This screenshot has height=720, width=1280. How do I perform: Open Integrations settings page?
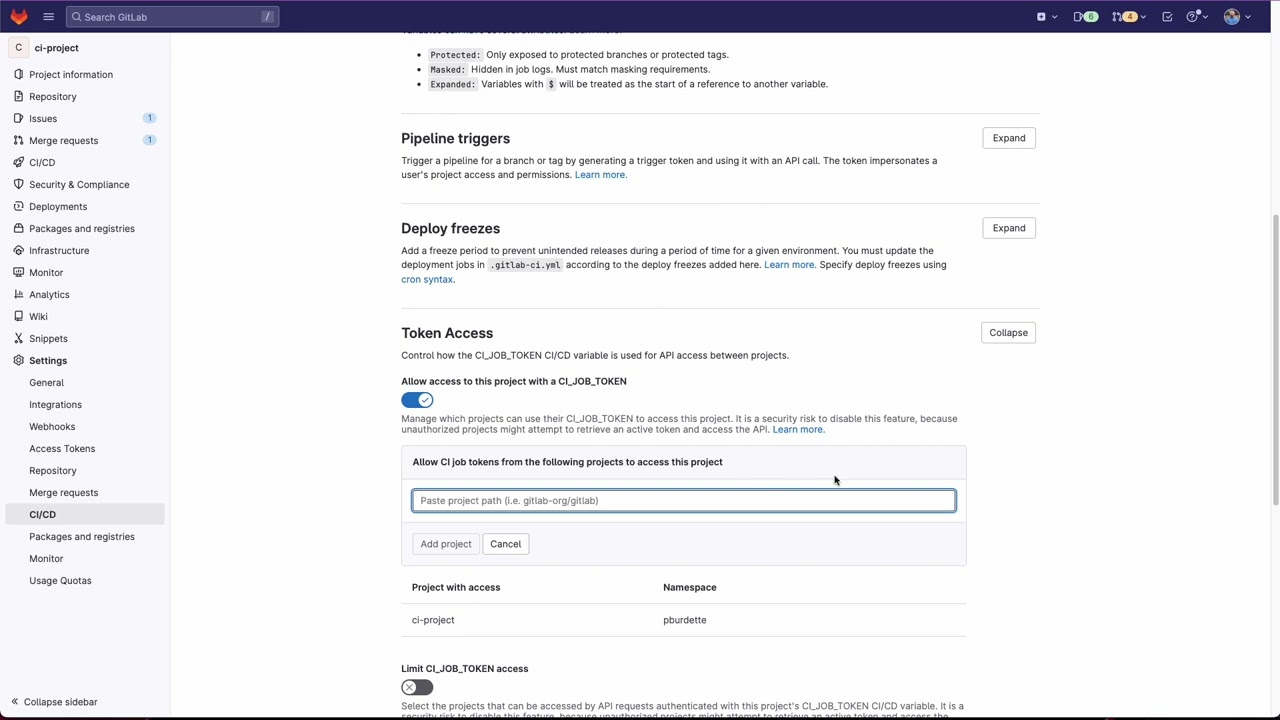coord(55,404)
